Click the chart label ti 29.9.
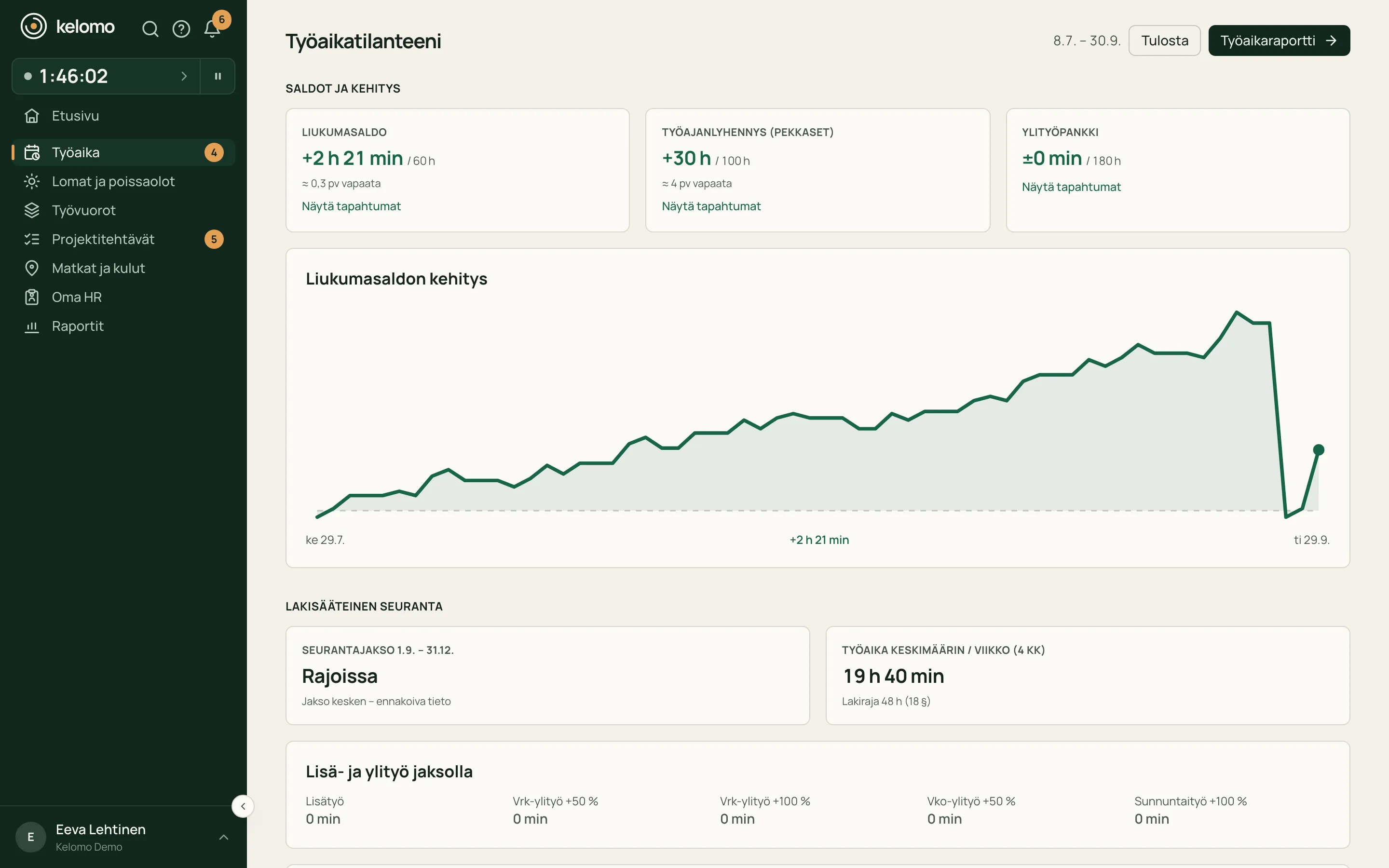Image resolution: width=1389 pixels, height=868 pixels. pos(1311,540)
